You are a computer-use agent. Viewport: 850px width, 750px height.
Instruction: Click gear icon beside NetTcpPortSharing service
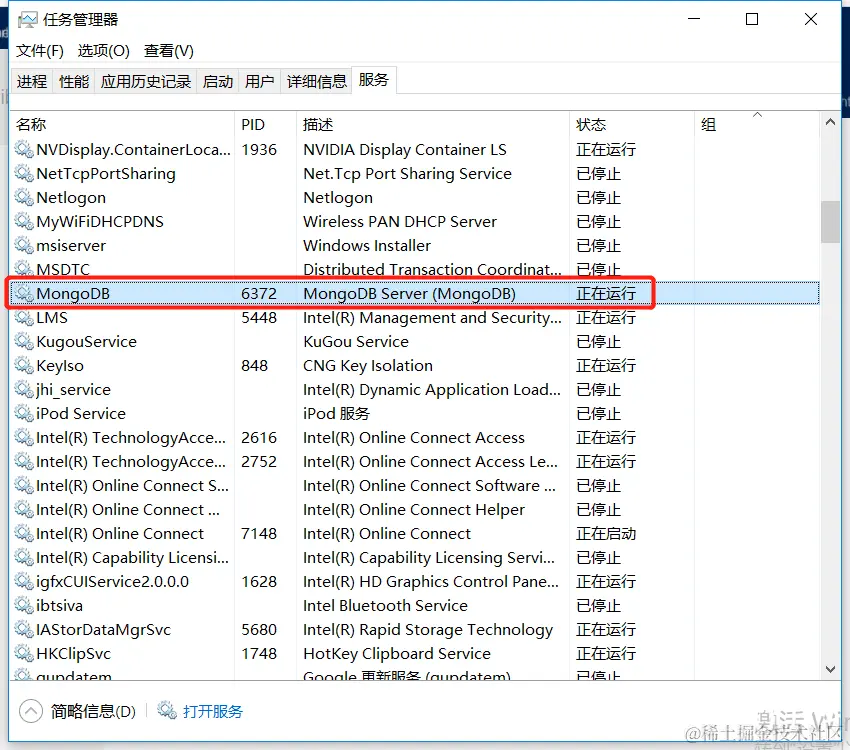point(24,173)
